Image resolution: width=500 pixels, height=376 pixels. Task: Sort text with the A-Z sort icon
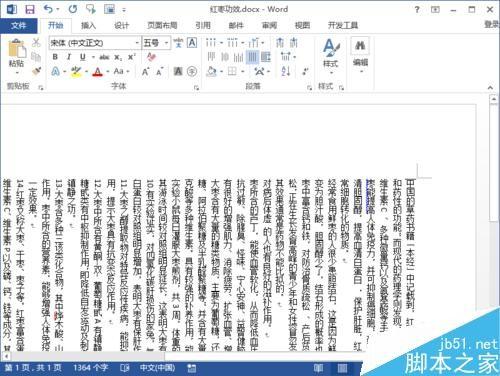click(286, 71)
